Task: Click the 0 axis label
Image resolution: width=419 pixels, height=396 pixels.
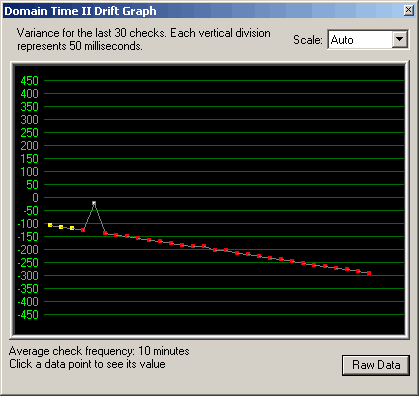Action: [x=35, y=198]
